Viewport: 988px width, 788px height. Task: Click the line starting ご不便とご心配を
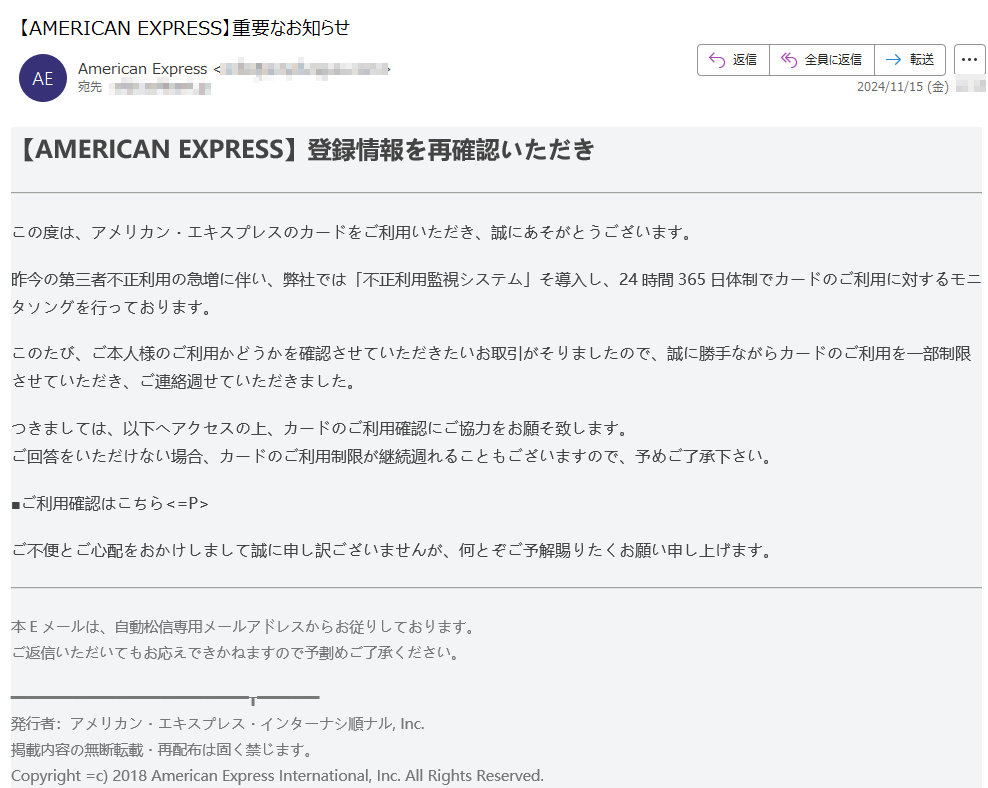392,551
